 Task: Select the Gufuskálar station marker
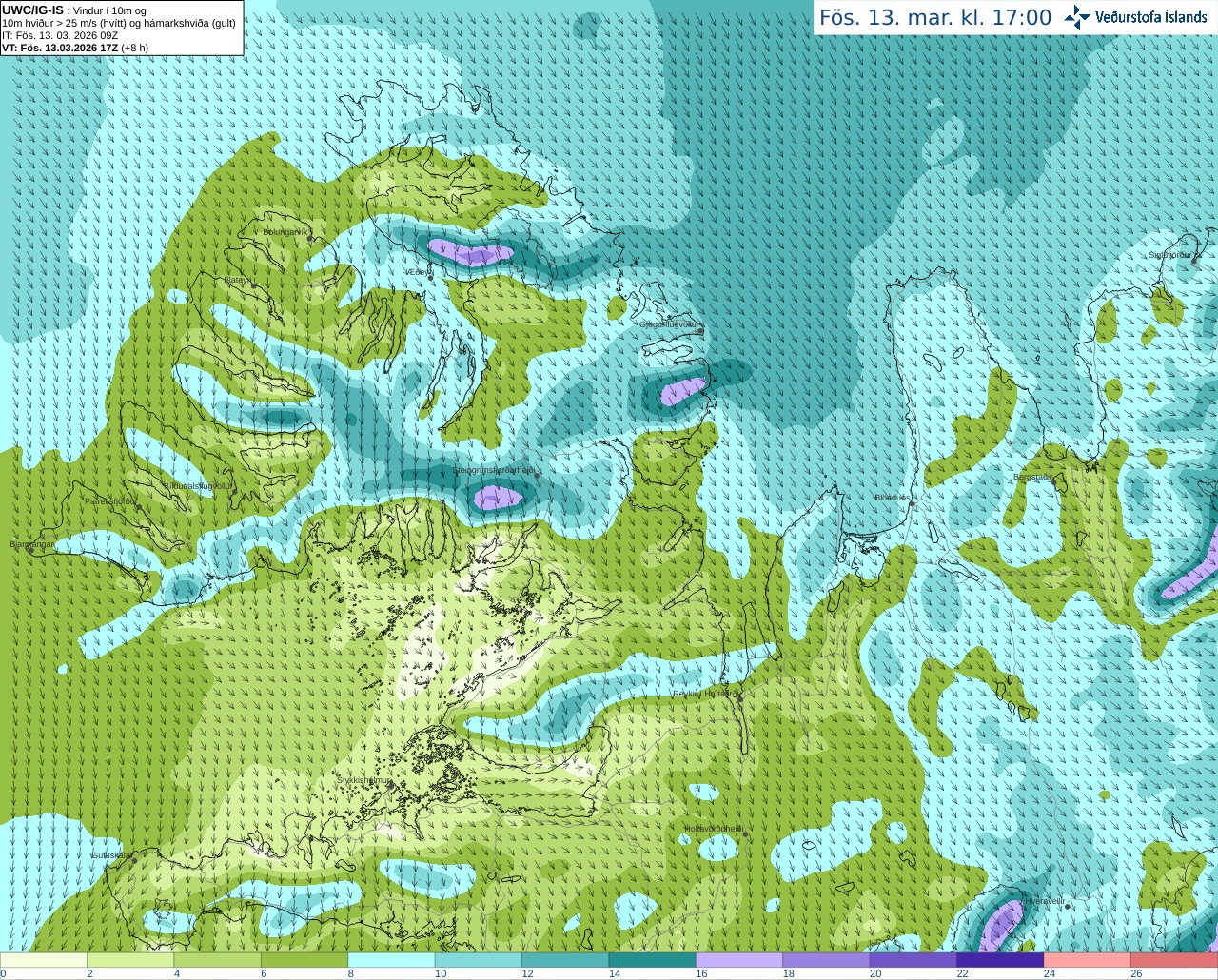click(x=134, y=860)
